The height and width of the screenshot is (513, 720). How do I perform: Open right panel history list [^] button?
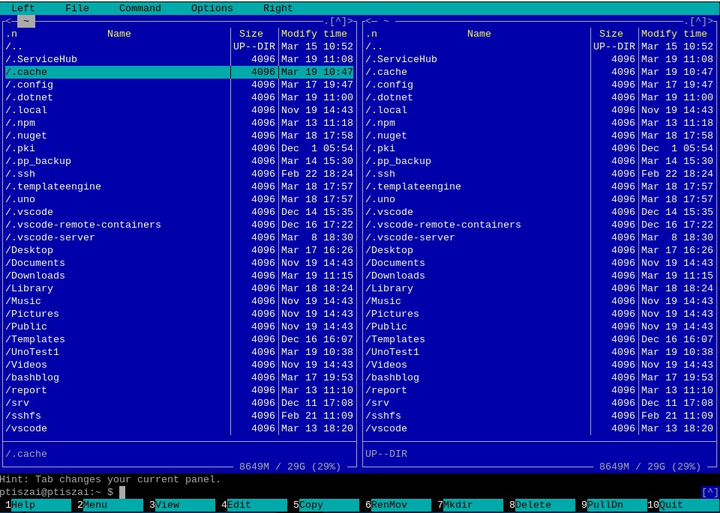click(x=698, y=21)
